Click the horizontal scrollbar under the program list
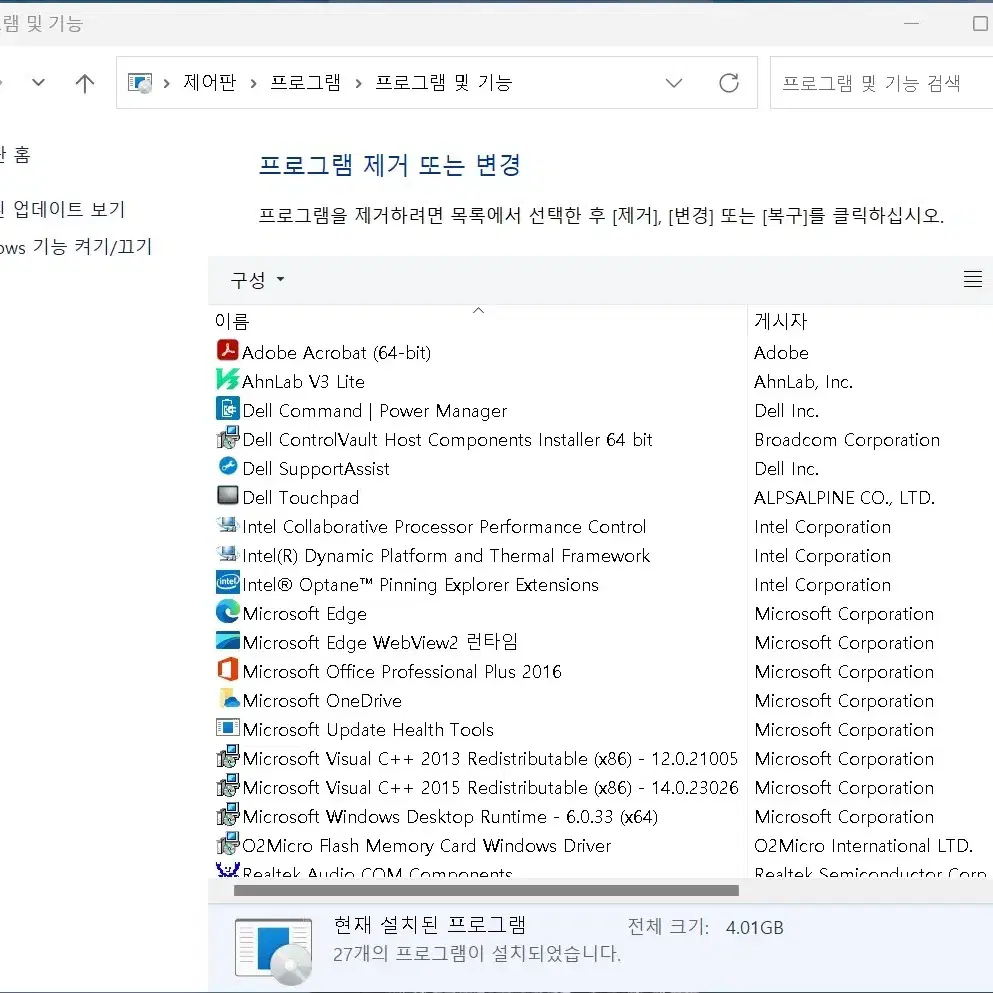993x993 pixels. tap(486, 890)
